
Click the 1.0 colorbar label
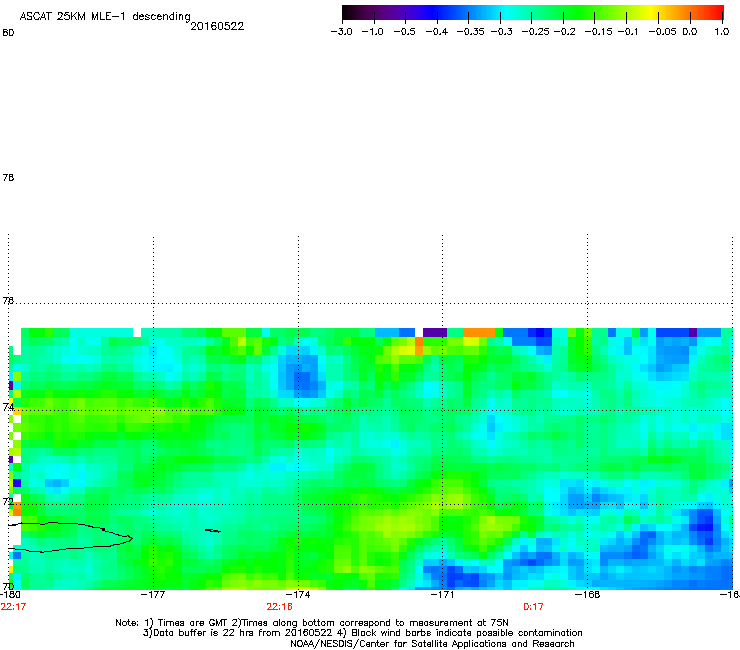[722, 32]
